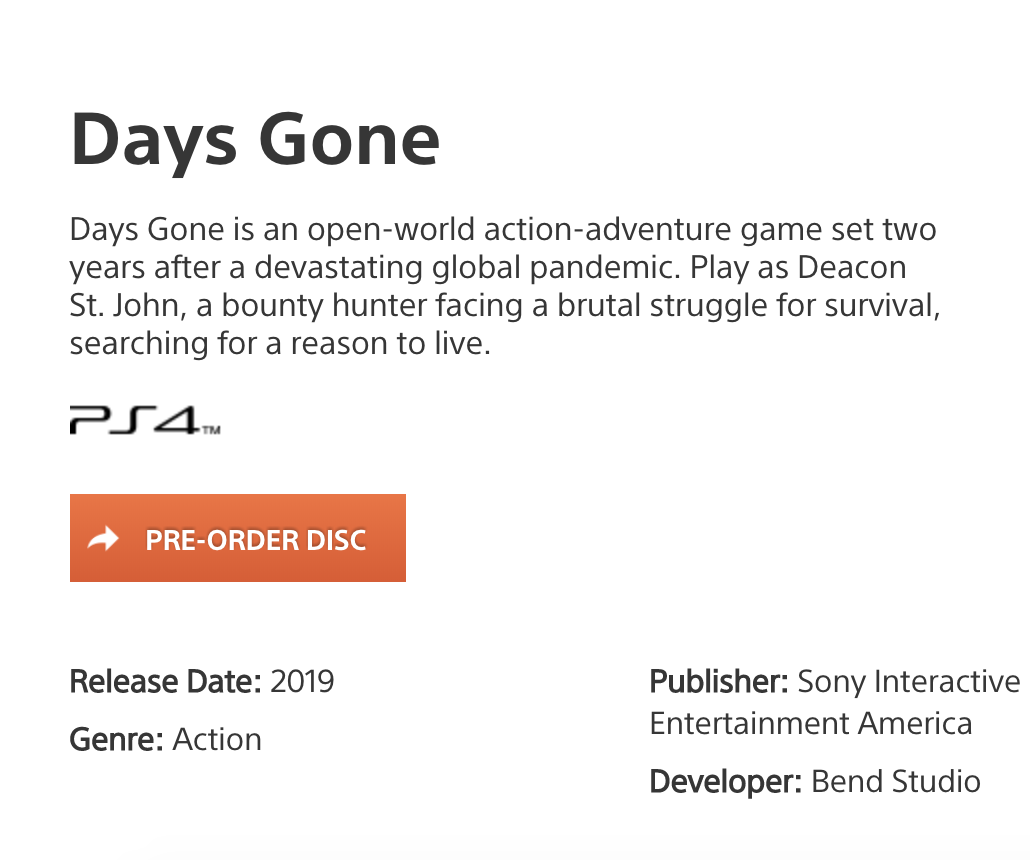Click the final line 'searching for a reason to live'
1030x860 pixels.
pos(280,345)
